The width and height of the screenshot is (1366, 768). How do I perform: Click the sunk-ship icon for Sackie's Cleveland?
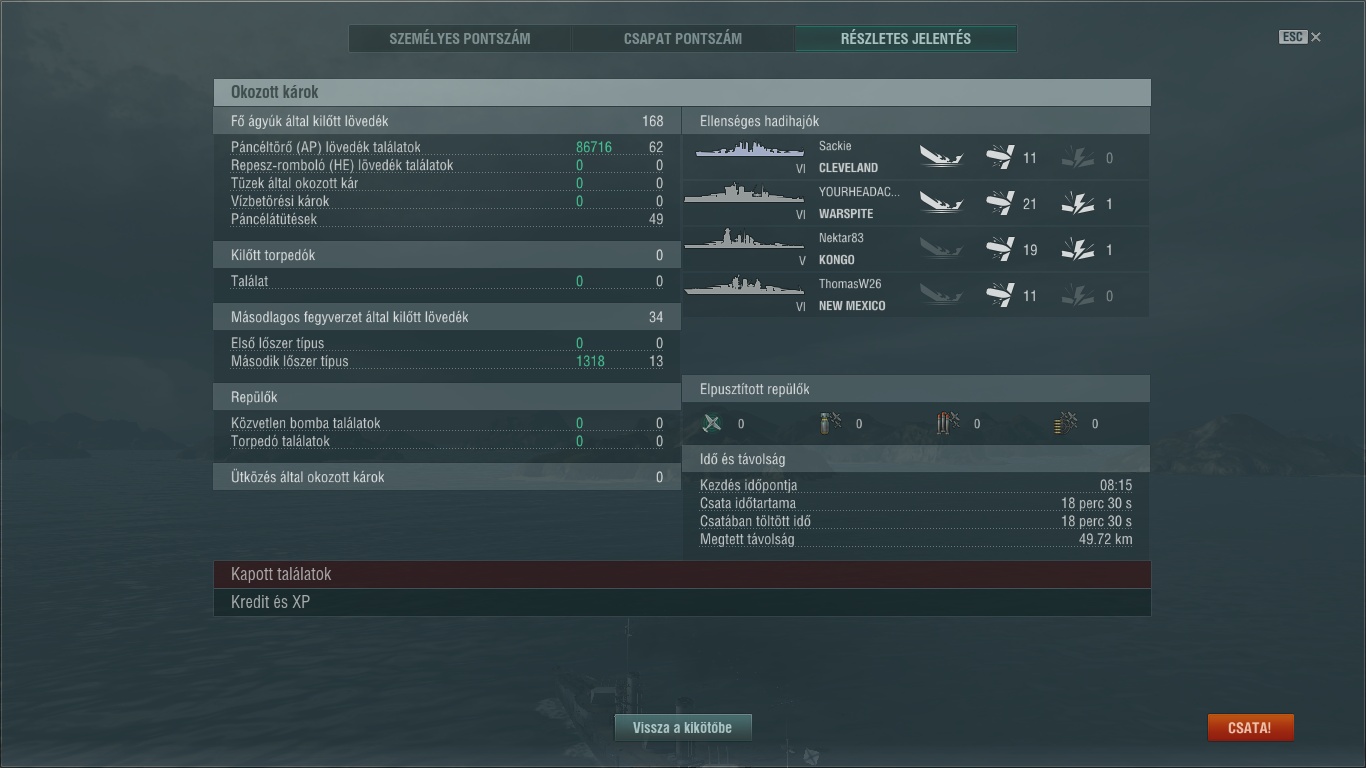(x=941, y=157)
